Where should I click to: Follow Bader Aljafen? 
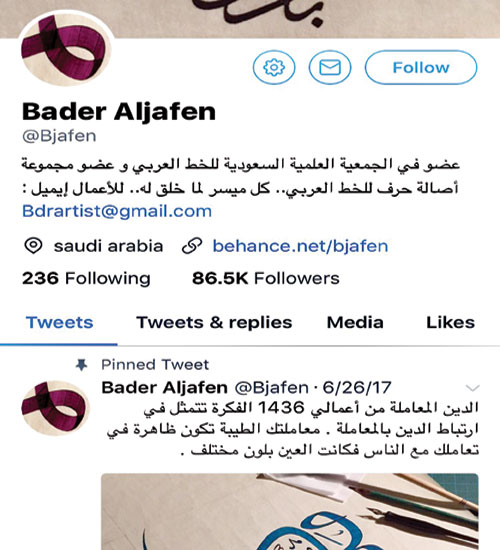tap(421, 67)
